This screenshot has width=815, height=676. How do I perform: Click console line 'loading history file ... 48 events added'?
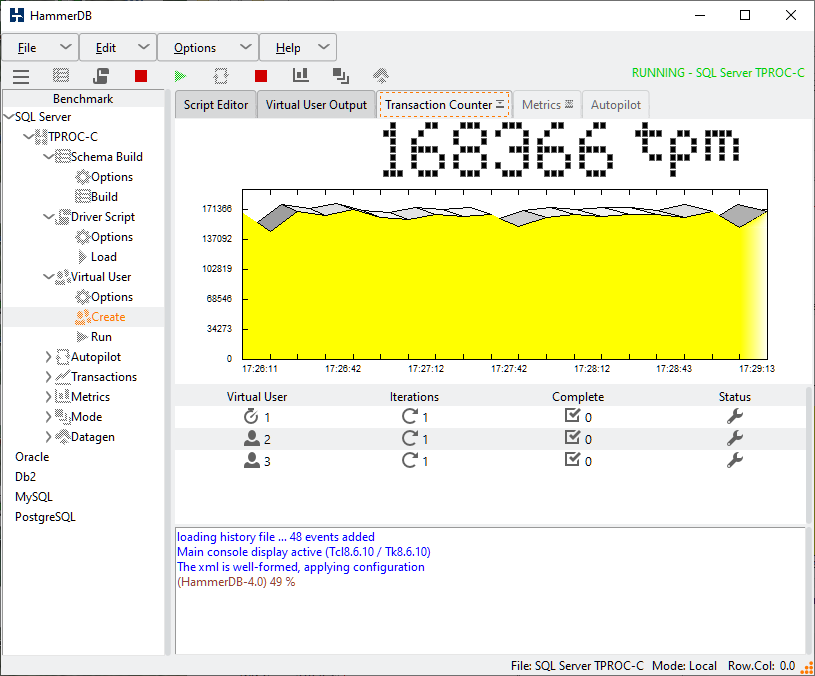pos(276,537)
